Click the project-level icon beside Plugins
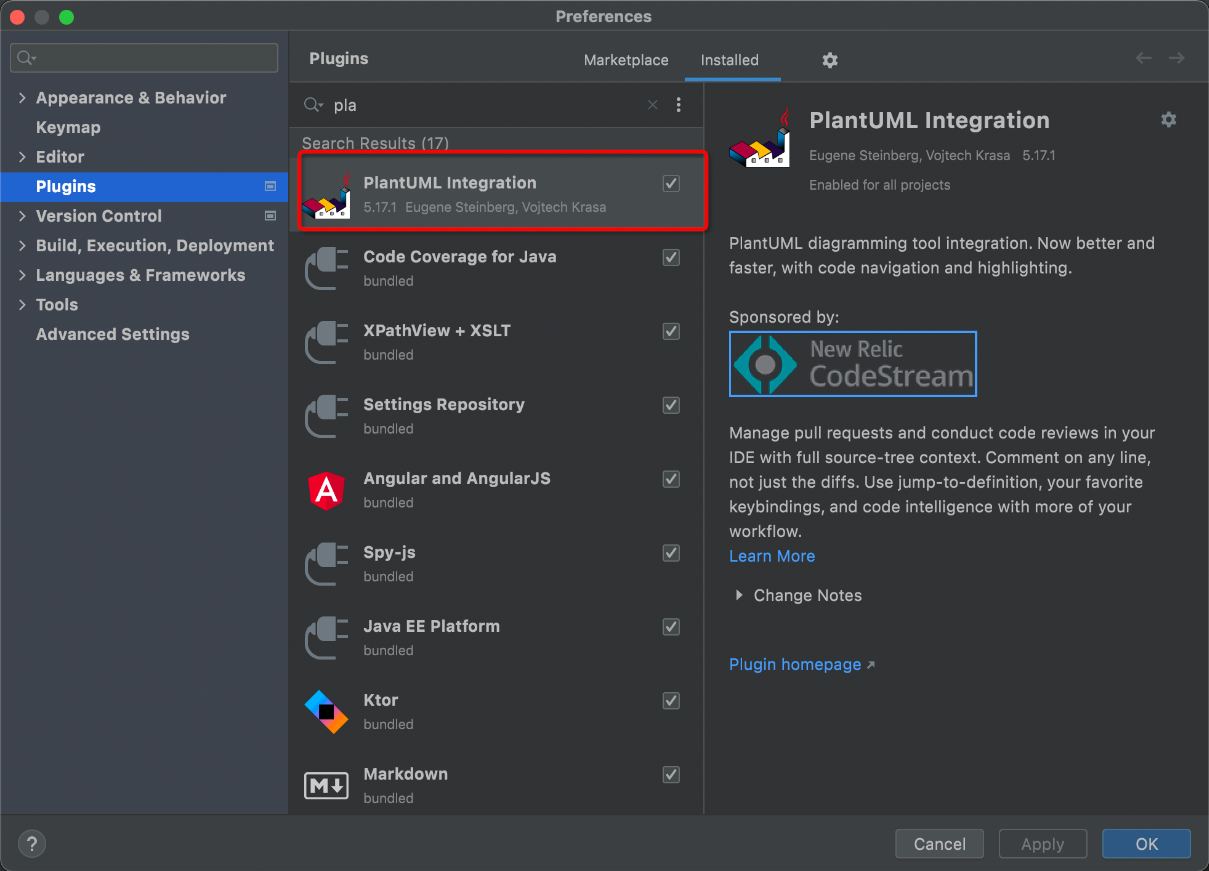Viewport: 1209px width, 871px height. coord(270,186)
